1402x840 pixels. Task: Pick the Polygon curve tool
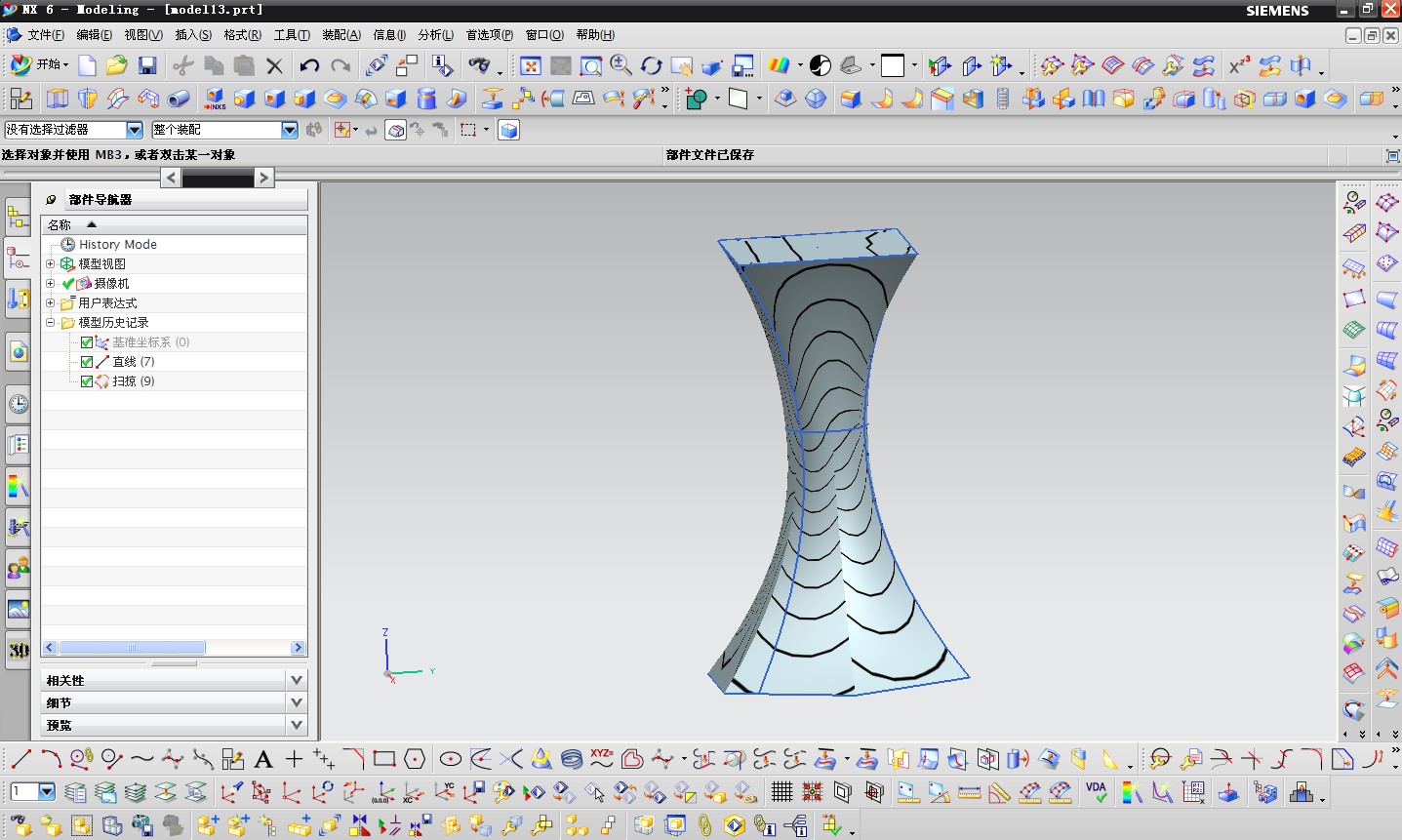pos(415,758)
